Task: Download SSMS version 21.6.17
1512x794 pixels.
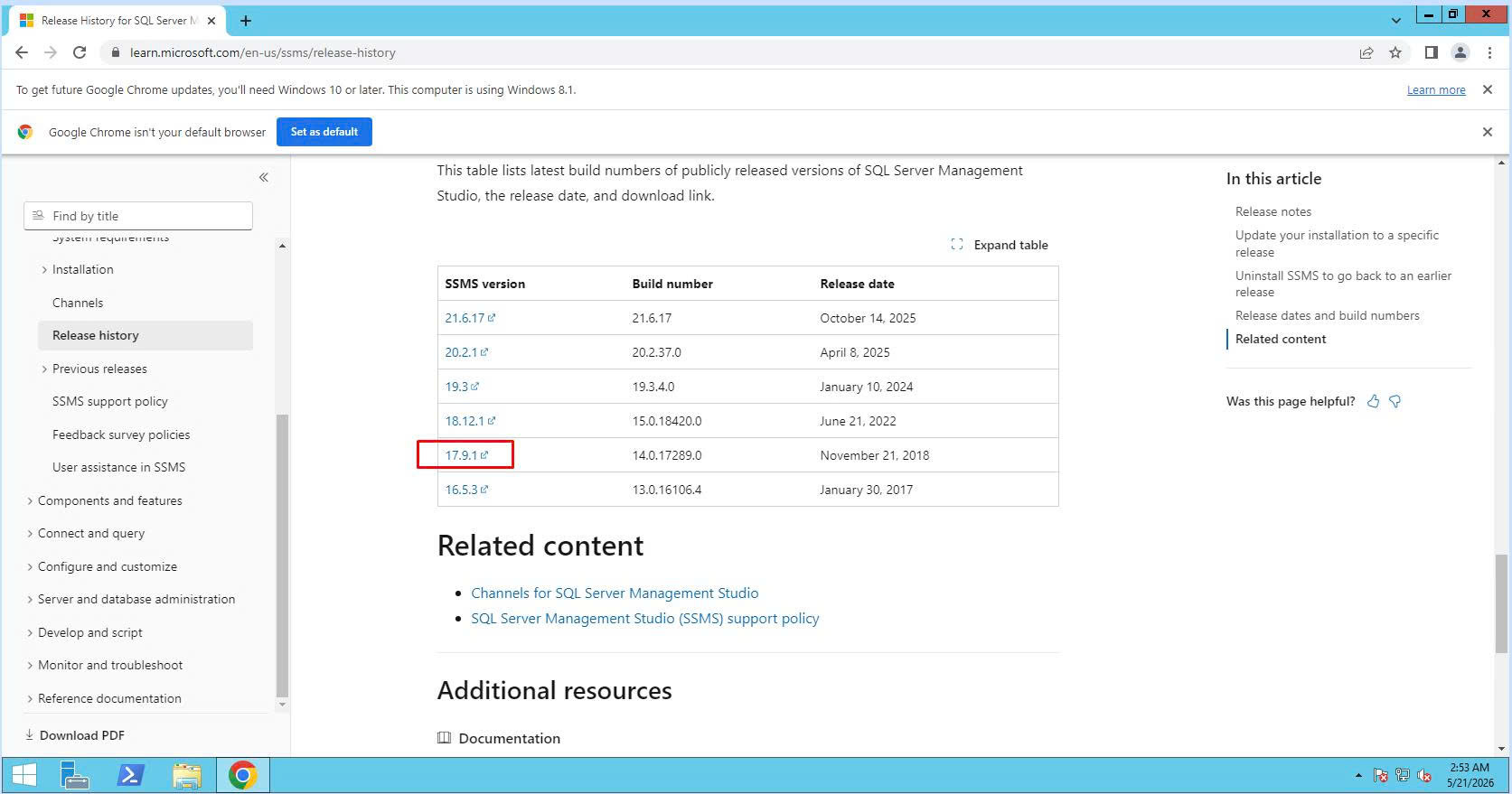Action: click(x=470, y=318)
